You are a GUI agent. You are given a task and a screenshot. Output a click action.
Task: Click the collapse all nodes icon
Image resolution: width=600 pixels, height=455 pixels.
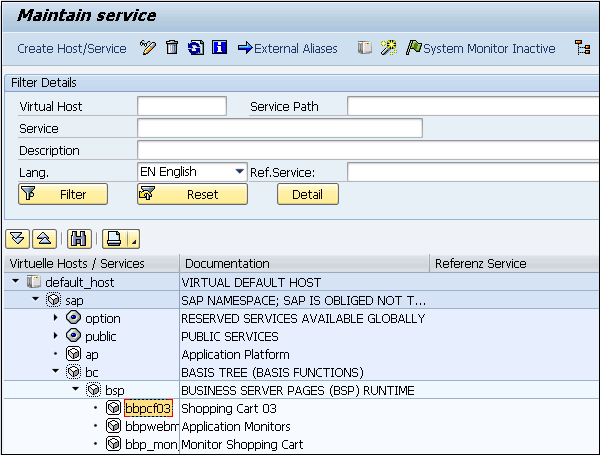click(x=44, y=239)
